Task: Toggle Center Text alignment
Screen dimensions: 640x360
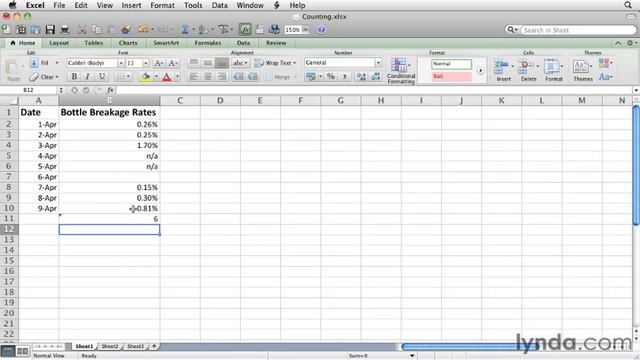Action: (x=208, y=76)
